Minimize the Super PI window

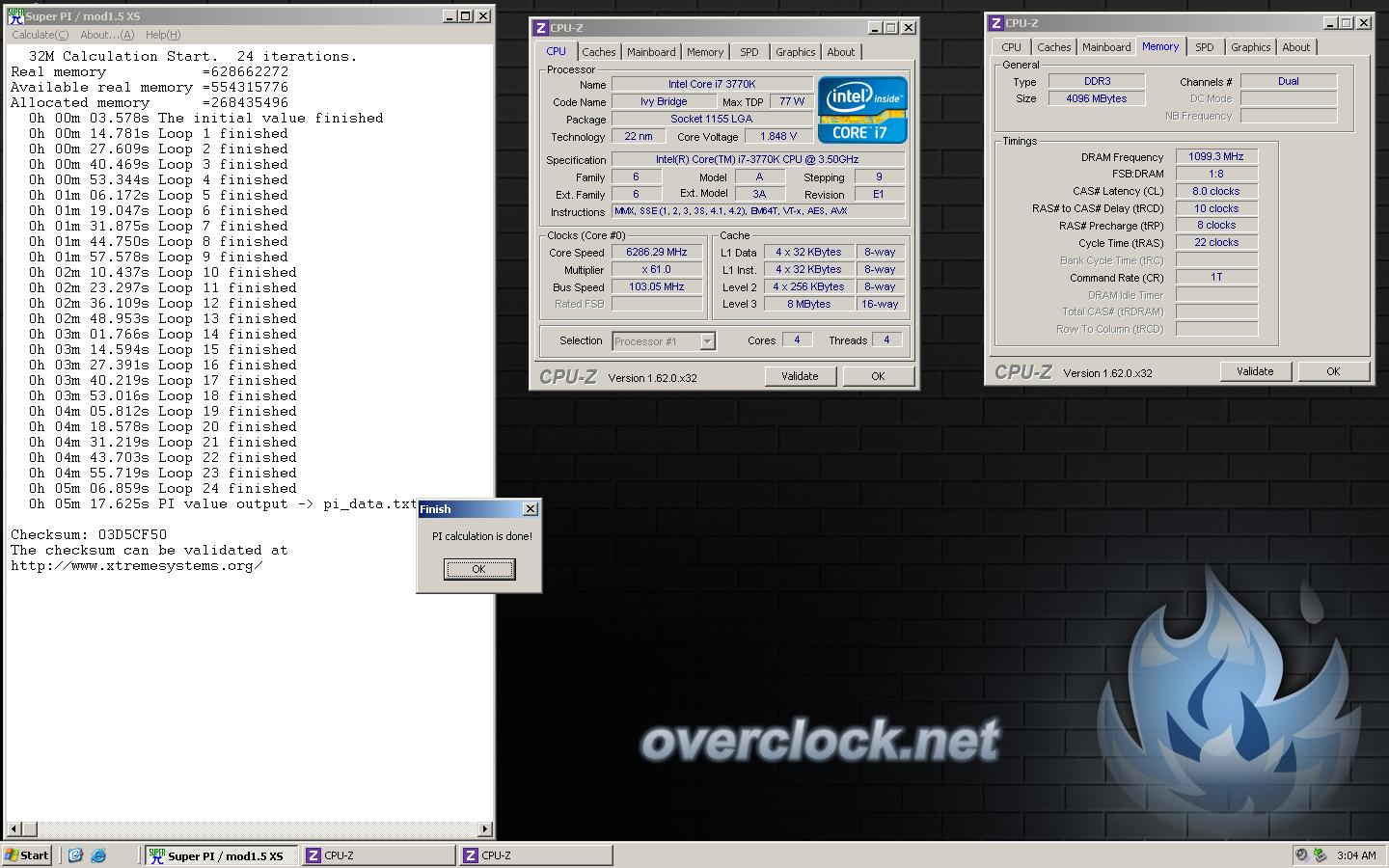[x=449, y=16]
